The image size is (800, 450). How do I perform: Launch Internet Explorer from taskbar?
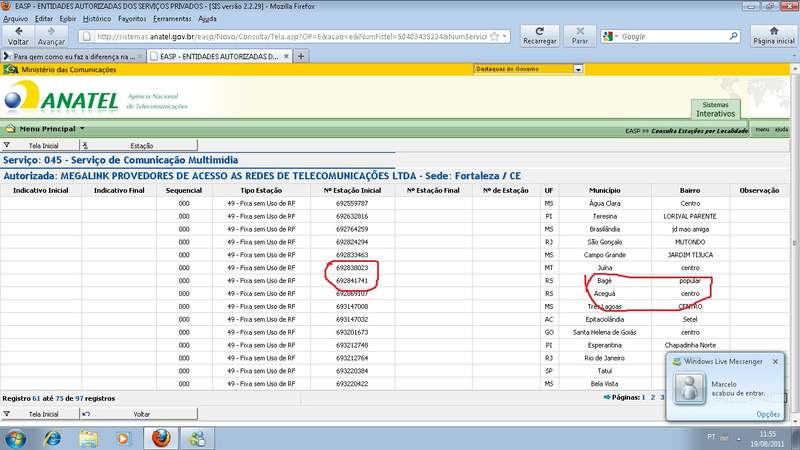52,439
